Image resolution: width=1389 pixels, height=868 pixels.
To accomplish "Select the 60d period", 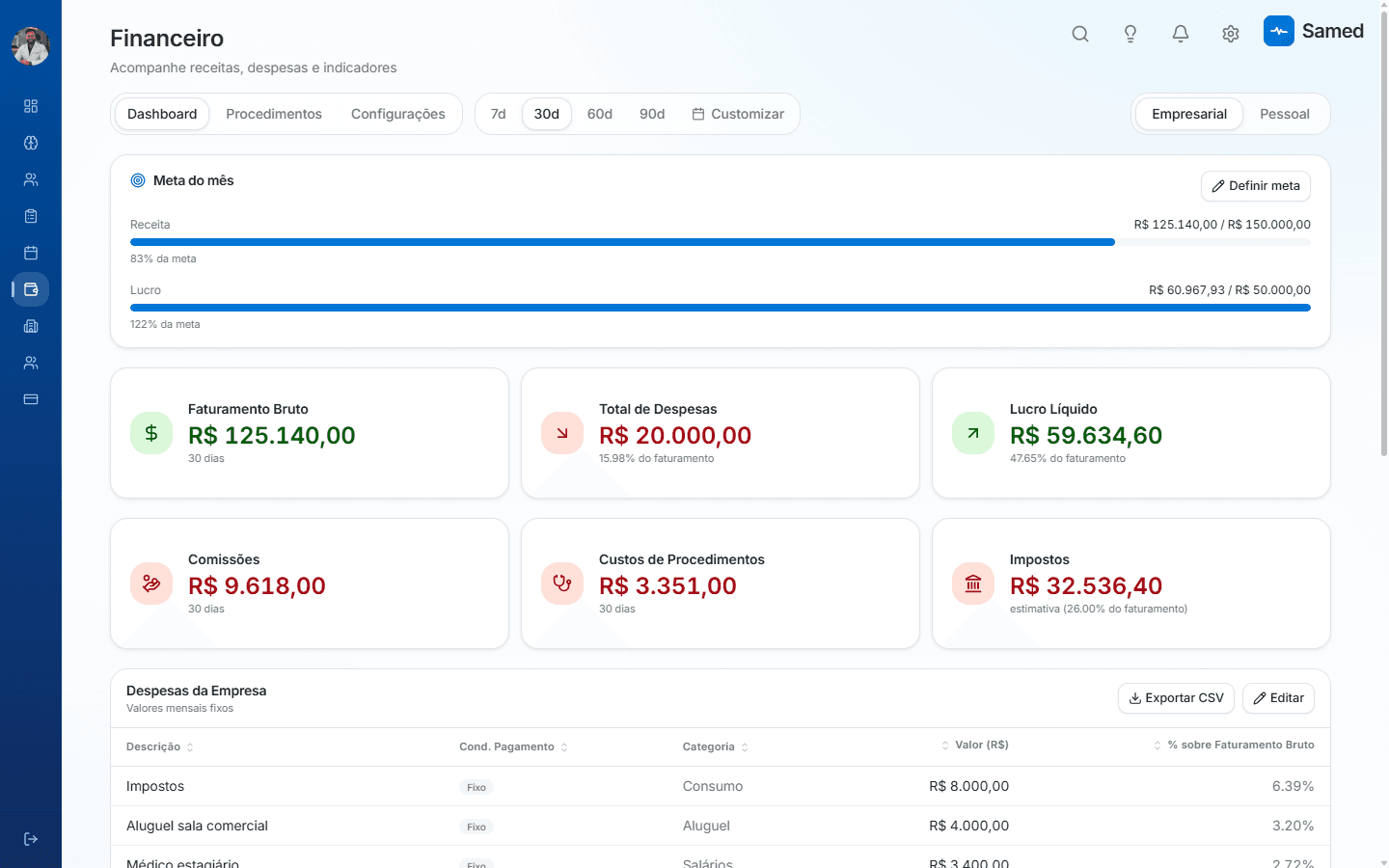I will (x=600, y=114).
